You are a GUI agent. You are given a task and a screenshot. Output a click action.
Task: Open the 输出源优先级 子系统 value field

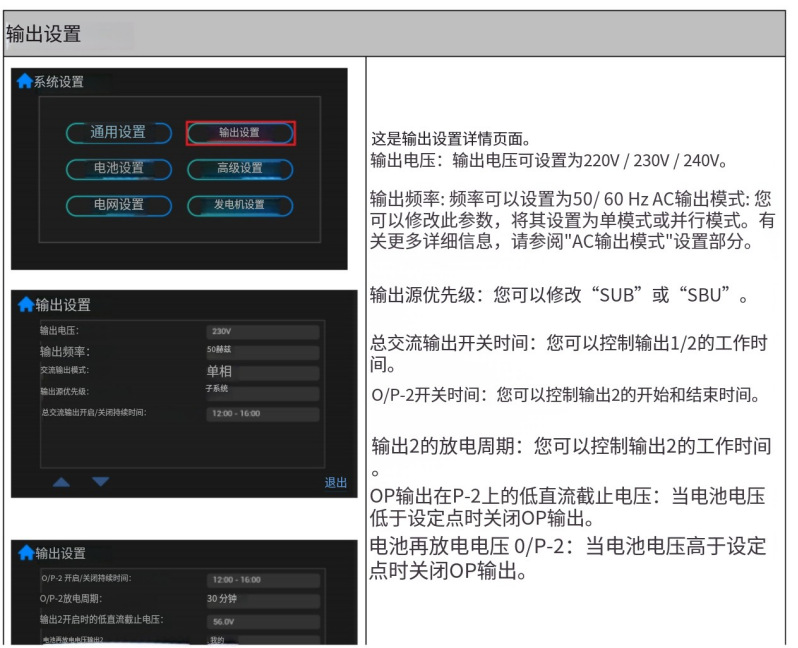point(261,391)
